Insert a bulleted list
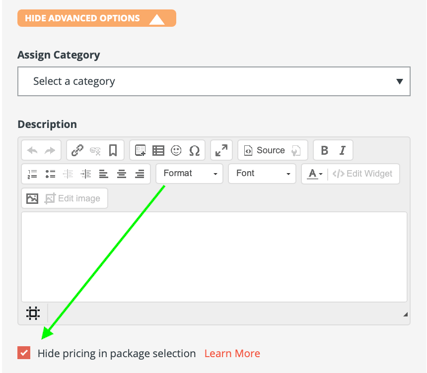 [x=50, y=174]
